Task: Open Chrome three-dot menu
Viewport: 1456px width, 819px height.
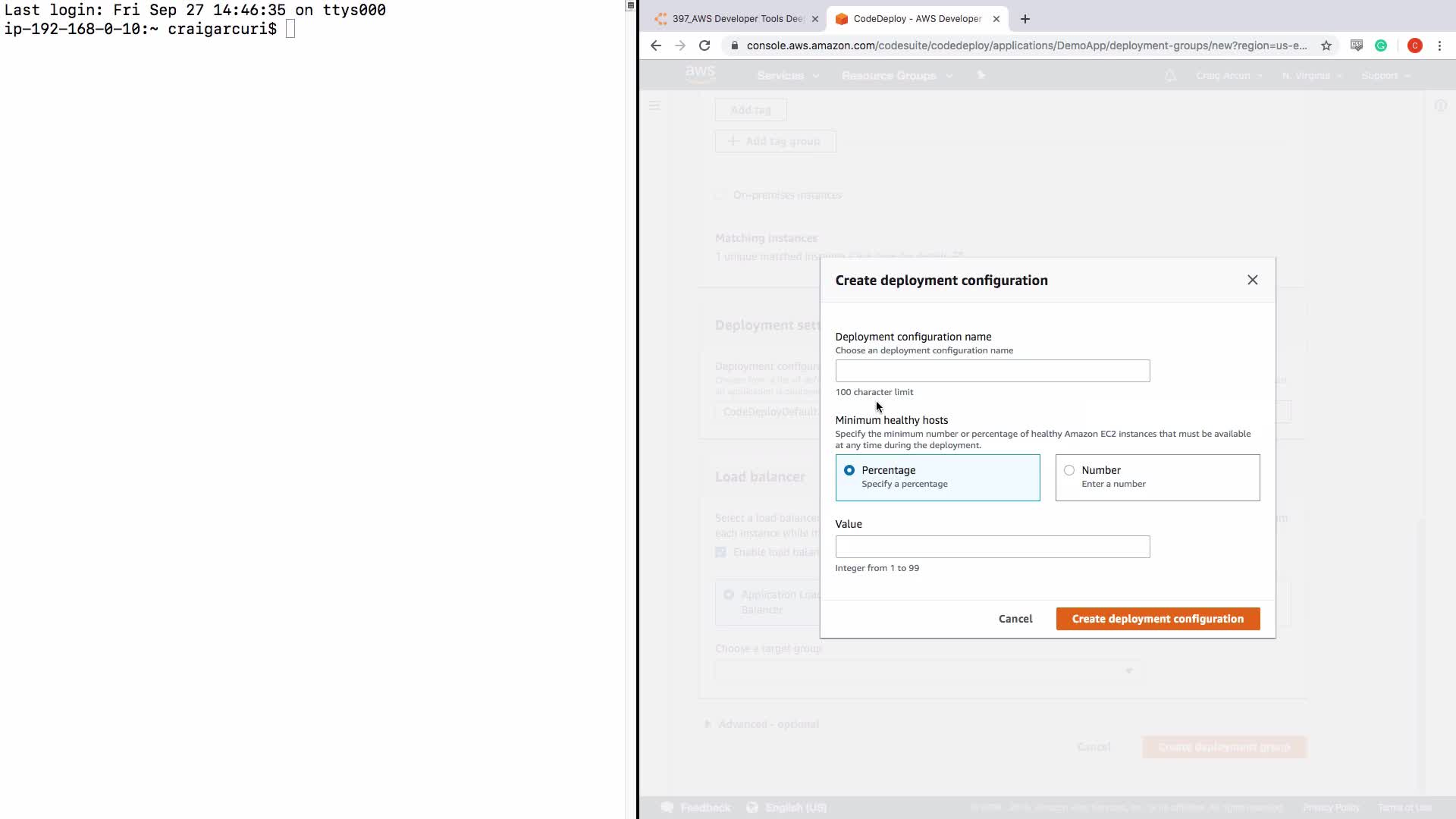Action: [x=1439, y=45]
